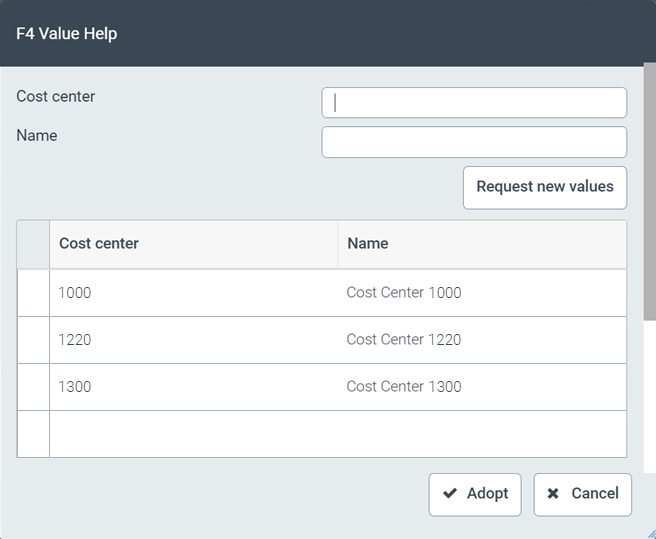Select the row selector for cost center 1000
Image resolution: width=656 pixels, height=539 pixels.
coord(33,293)
